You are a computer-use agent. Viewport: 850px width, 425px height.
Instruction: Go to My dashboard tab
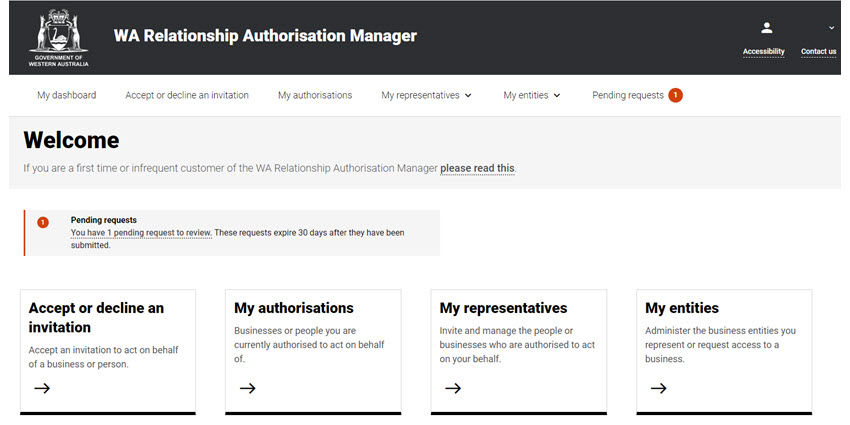pos(67,95)
